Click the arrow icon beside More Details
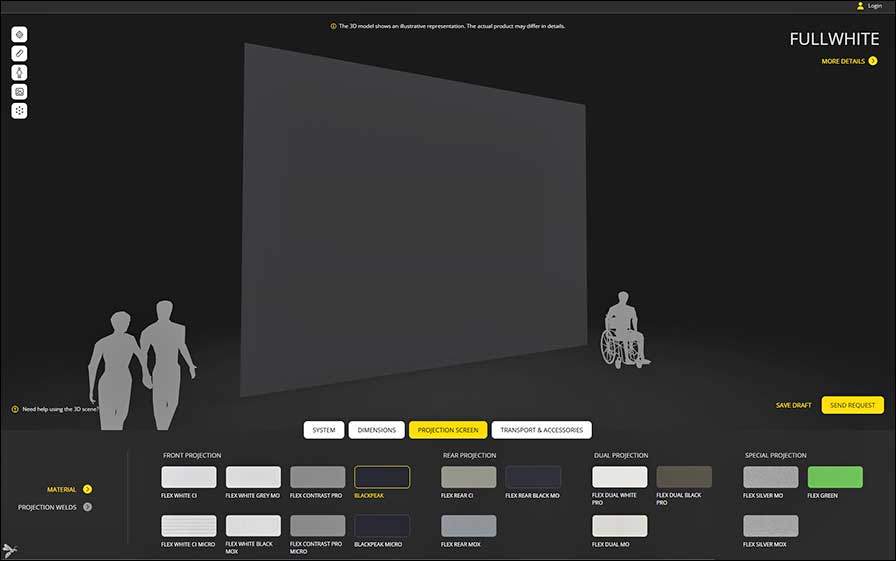The image size is (896, 561). pos(873,61)
